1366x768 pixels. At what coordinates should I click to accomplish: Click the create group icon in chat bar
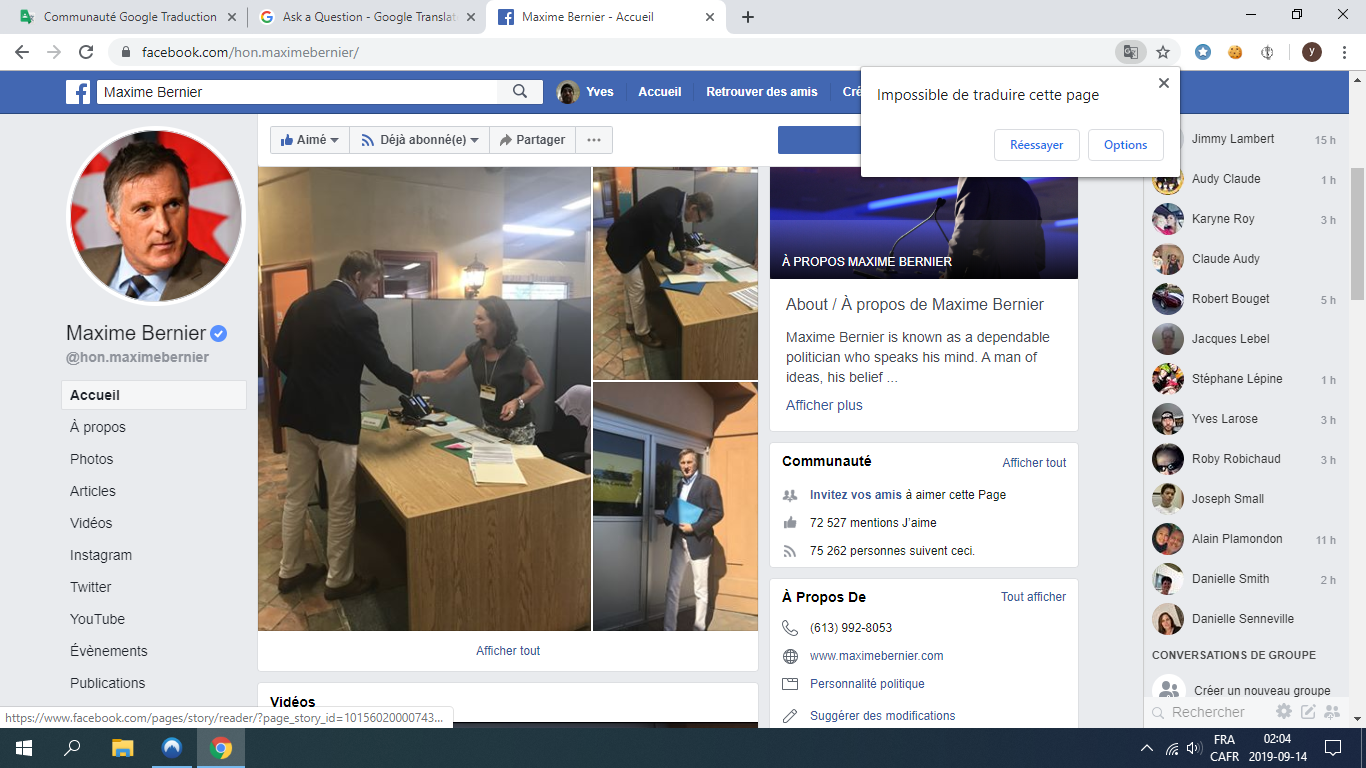pyautogui.click(x=1332, y=712)
